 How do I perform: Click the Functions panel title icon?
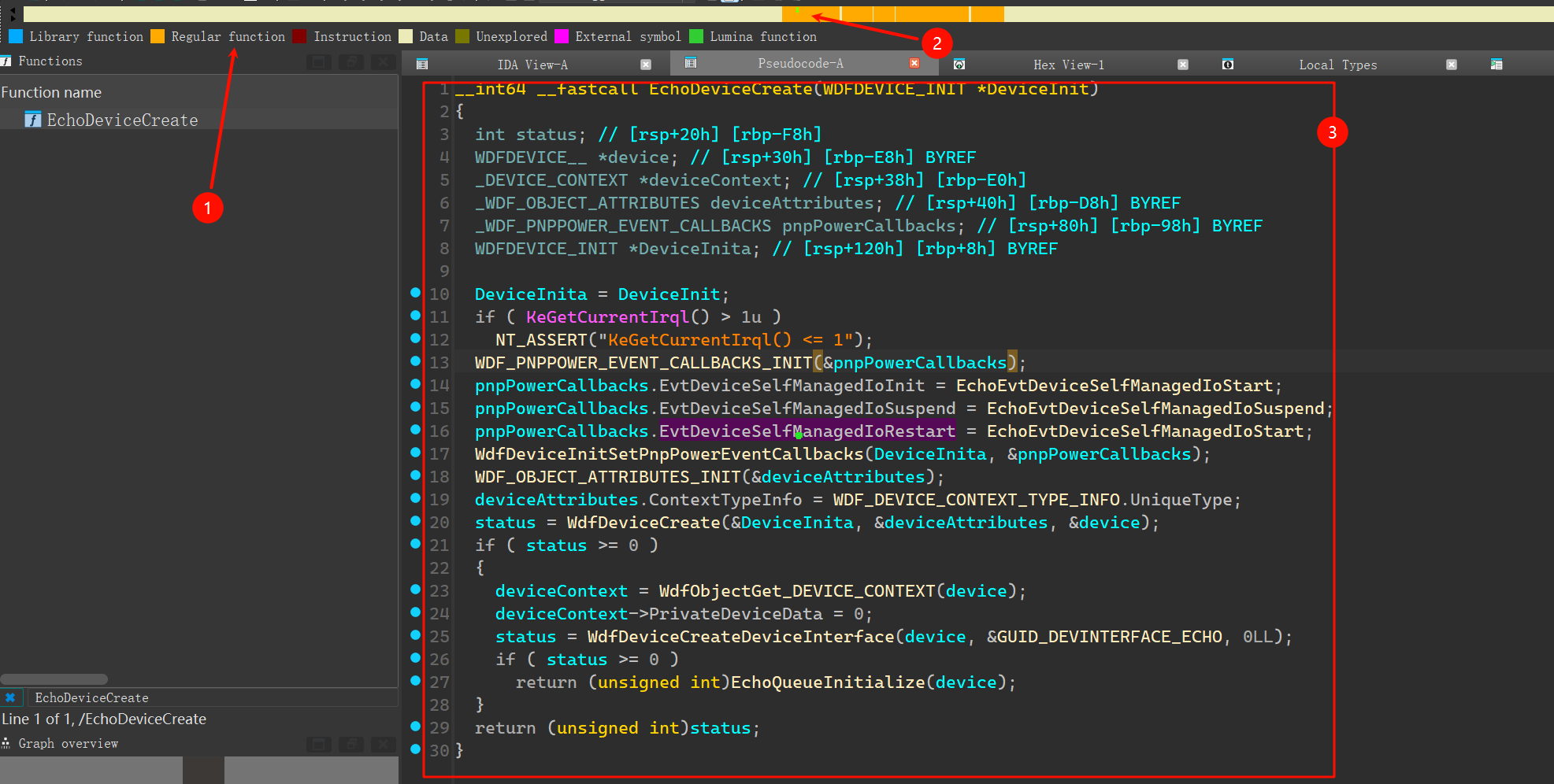pyautogui.click(x=6, y=61)
